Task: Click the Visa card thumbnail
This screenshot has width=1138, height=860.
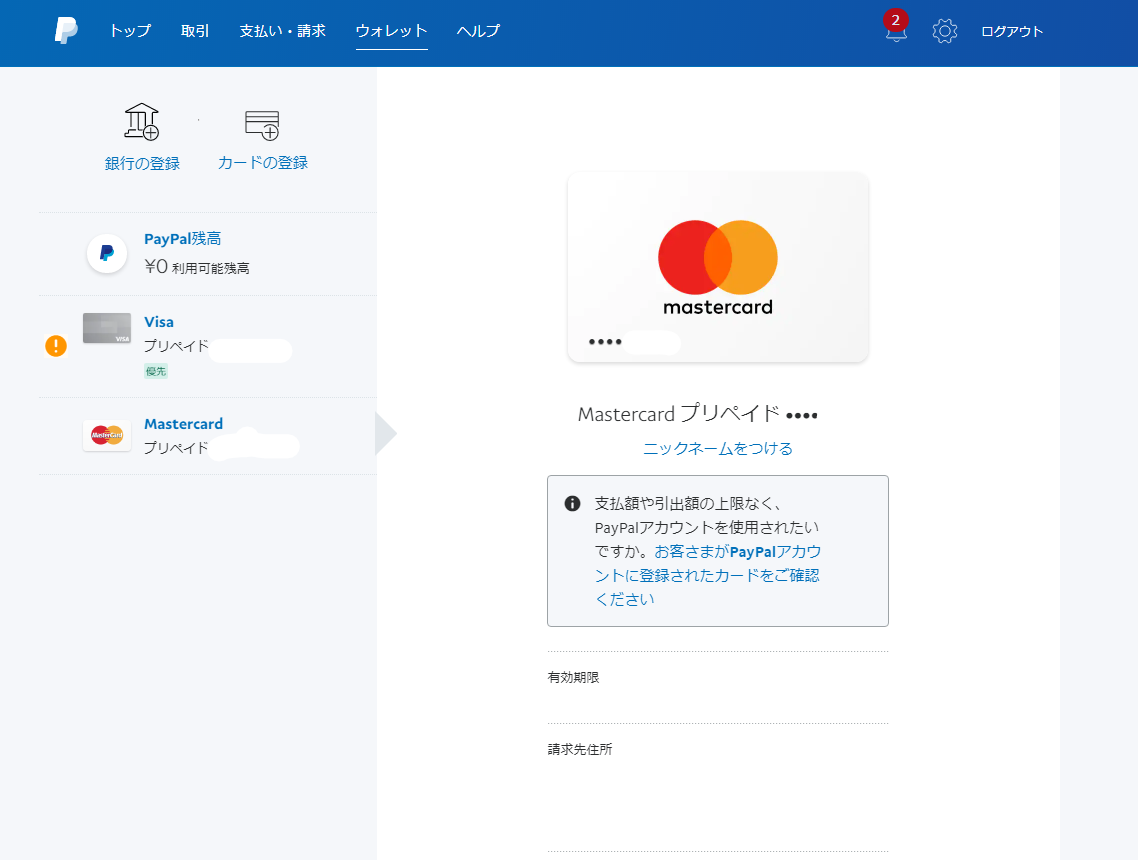Action: click(107, 328)
